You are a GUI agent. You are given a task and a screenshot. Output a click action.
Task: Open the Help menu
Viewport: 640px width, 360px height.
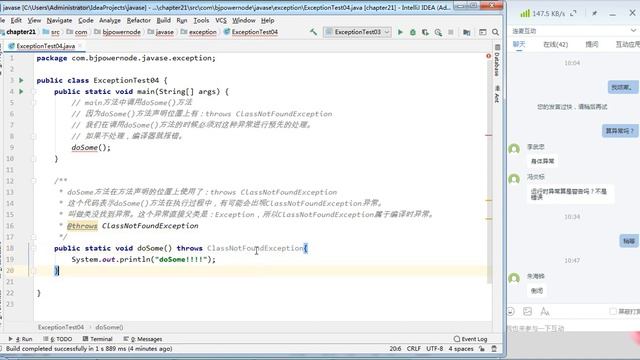pos(267,20)
